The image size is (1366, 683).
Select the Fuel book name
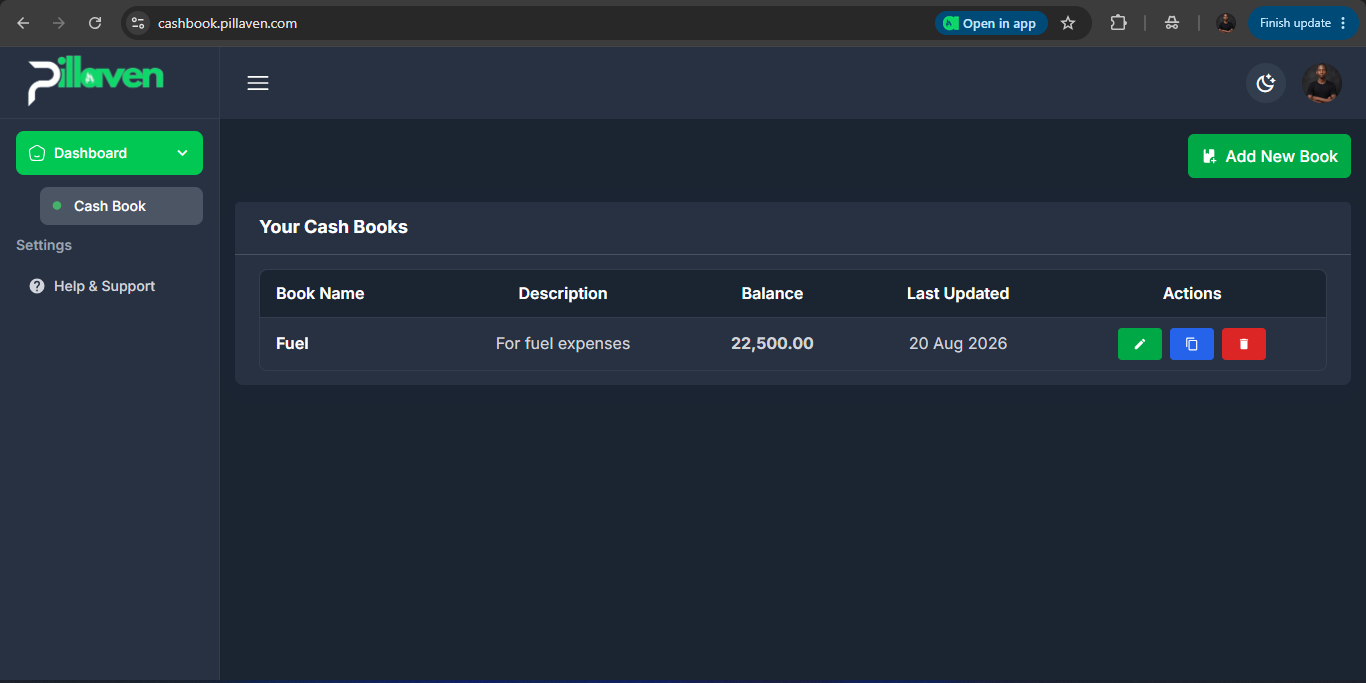pos(292,344)
